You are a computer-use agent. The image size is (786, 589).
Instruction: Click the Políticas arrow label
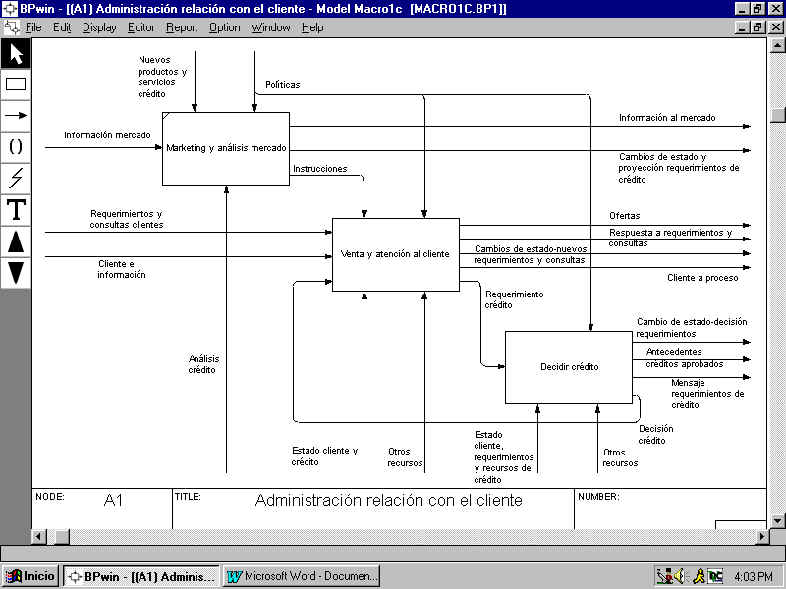[x=283, y=85]
